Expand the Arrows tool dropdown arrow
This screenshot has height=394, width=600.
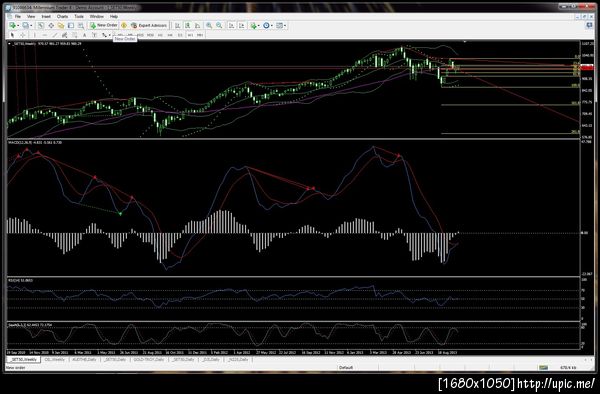click(109, 35)
